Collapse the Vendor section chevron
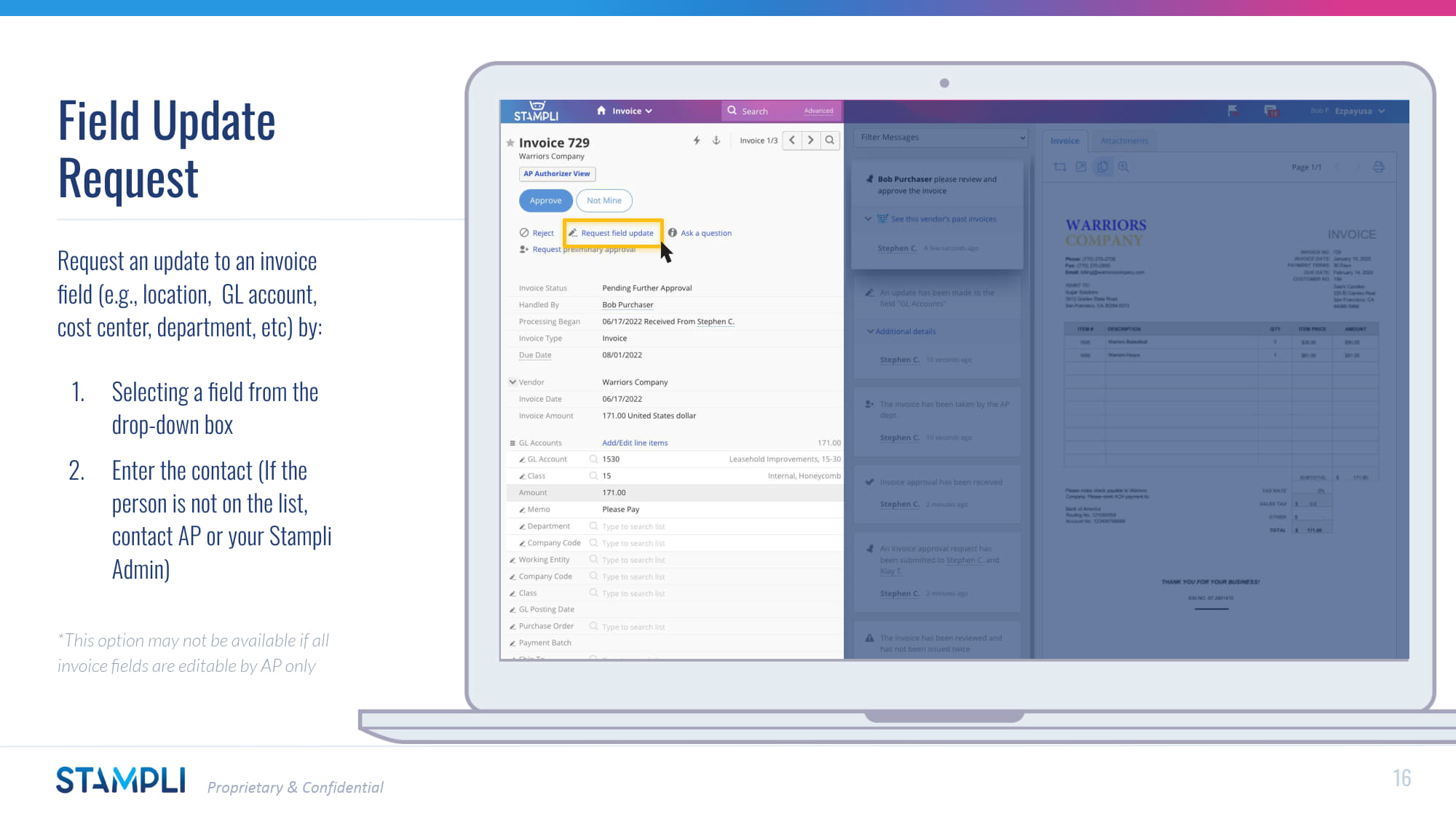 point(513,382)
